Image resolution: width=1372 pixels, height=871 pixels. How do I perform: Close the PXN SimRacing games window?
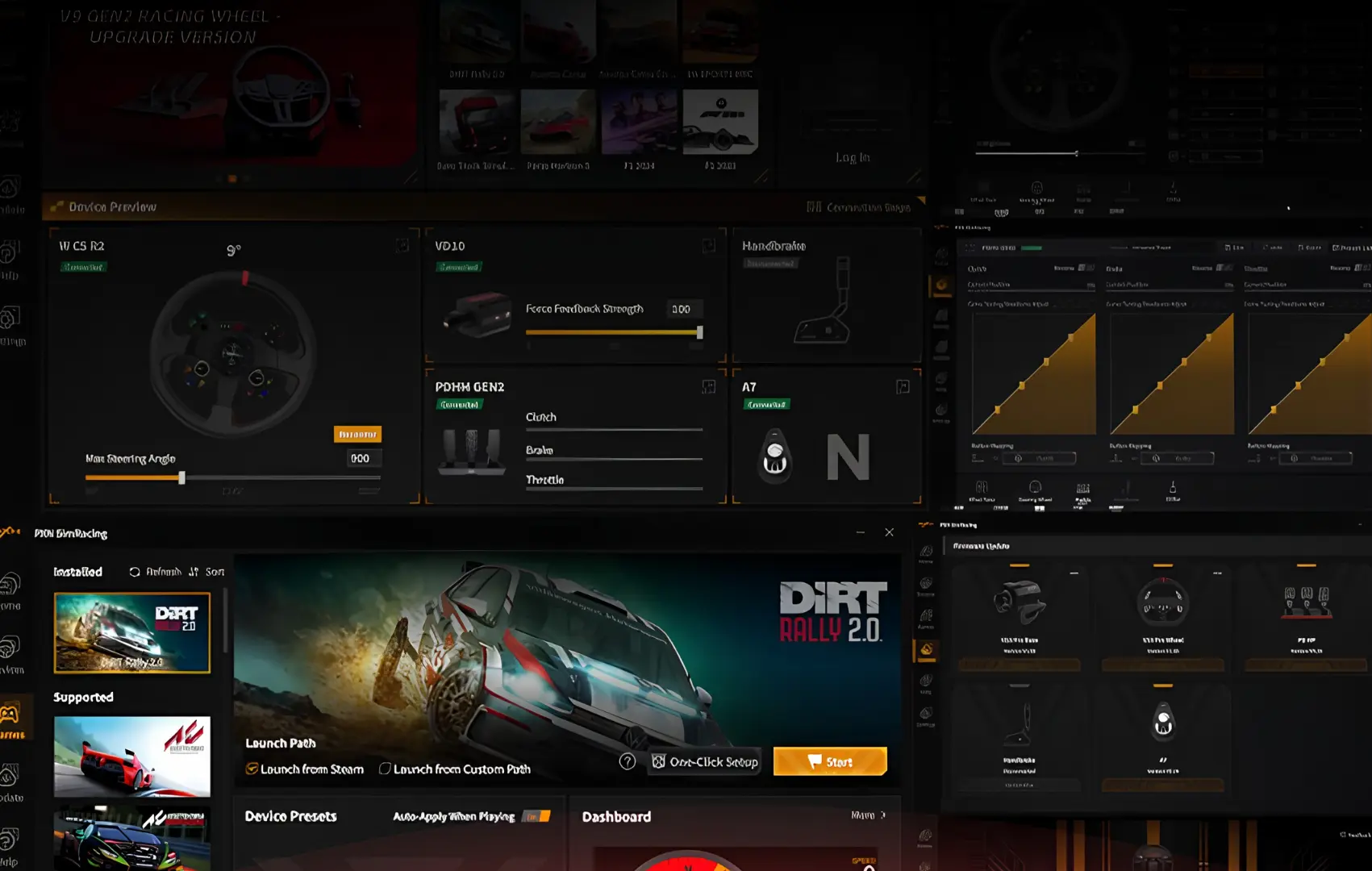pos(889,532)
